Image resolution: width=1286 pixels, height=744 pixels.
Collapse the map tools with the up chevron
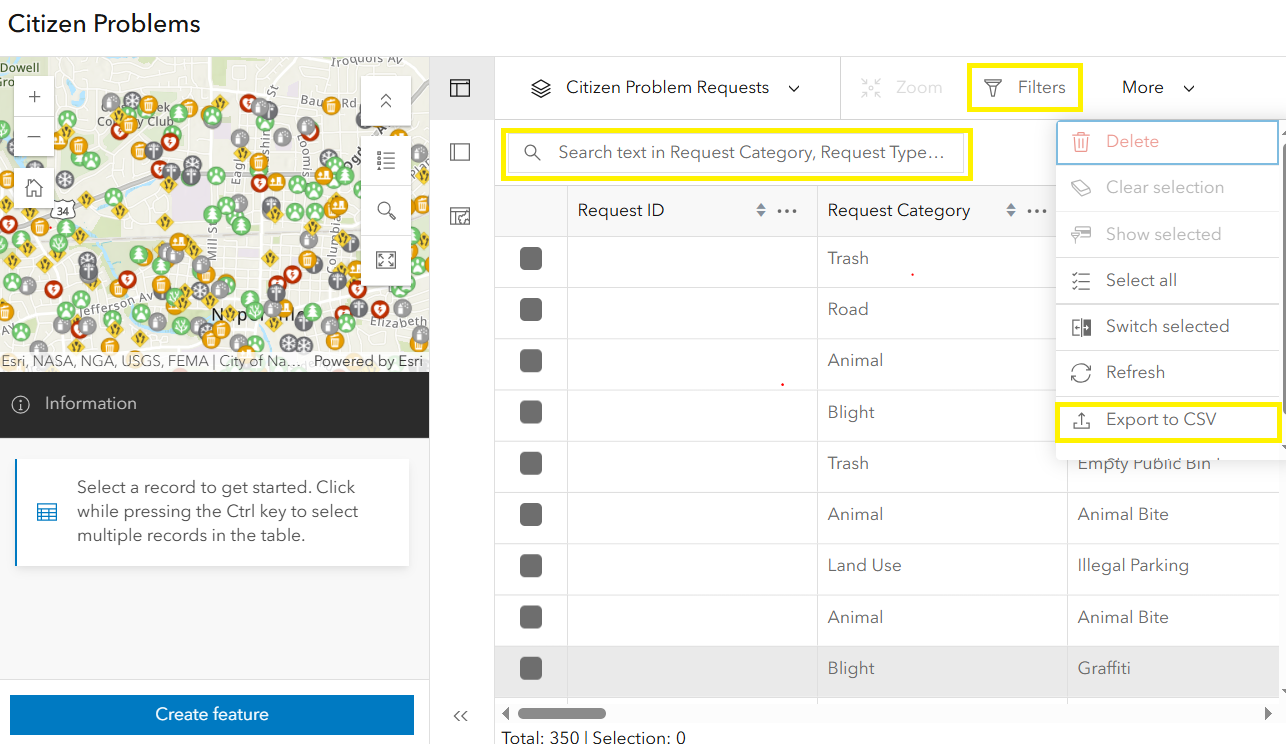[x=386, y=102]
